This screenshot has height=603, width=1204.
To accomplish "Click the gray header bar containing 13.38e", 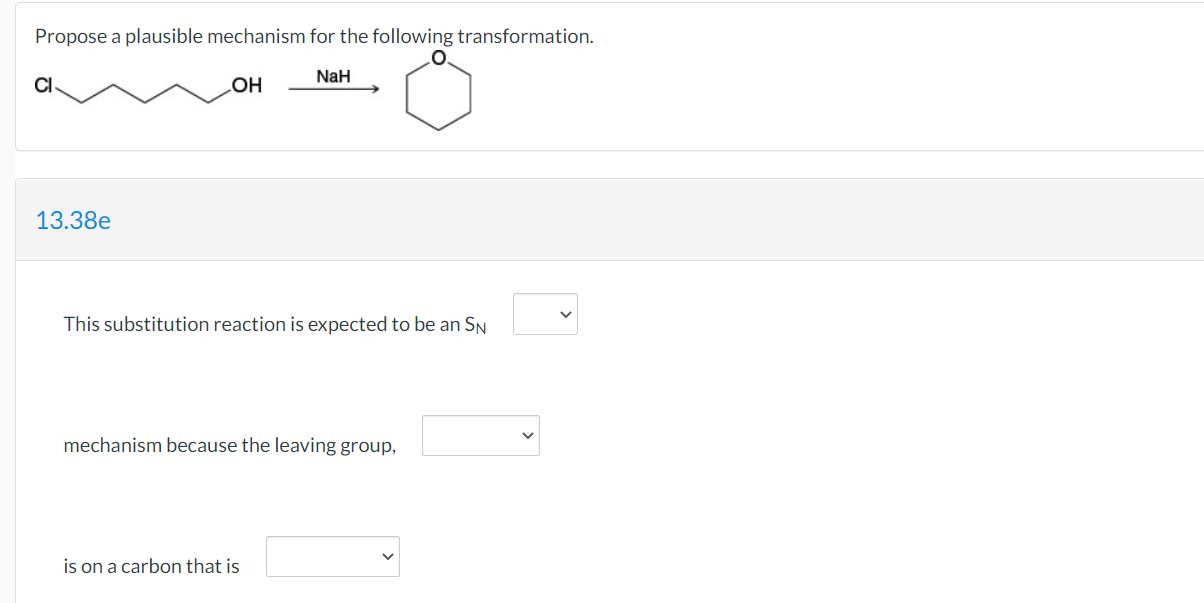I will pos(609,220).
